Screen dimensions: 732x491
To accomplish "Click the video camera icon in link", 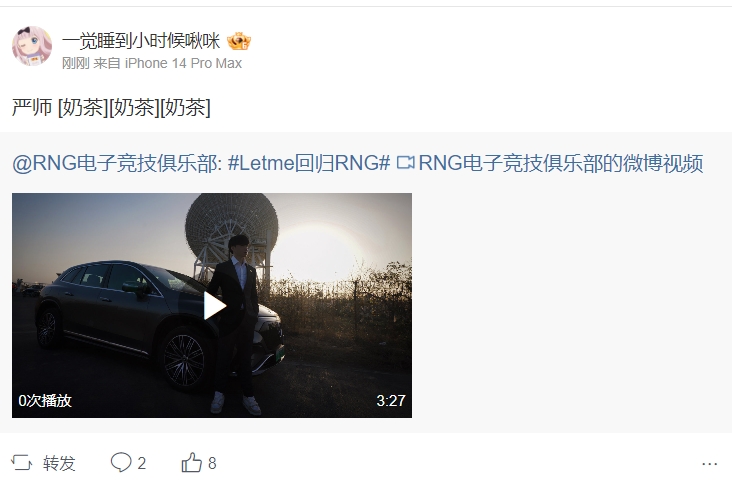I will coord(405,163).
